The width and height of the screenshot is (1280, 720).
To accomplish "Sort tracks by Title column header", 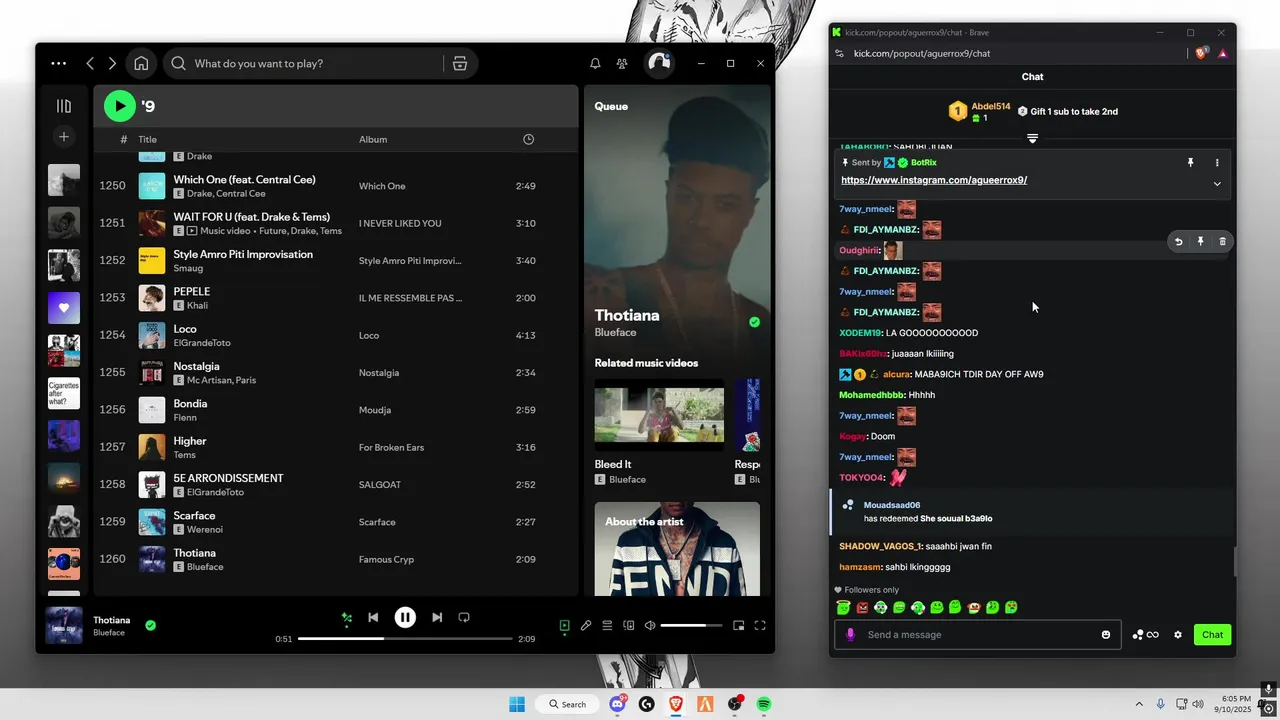I will [x=147, y=139].
